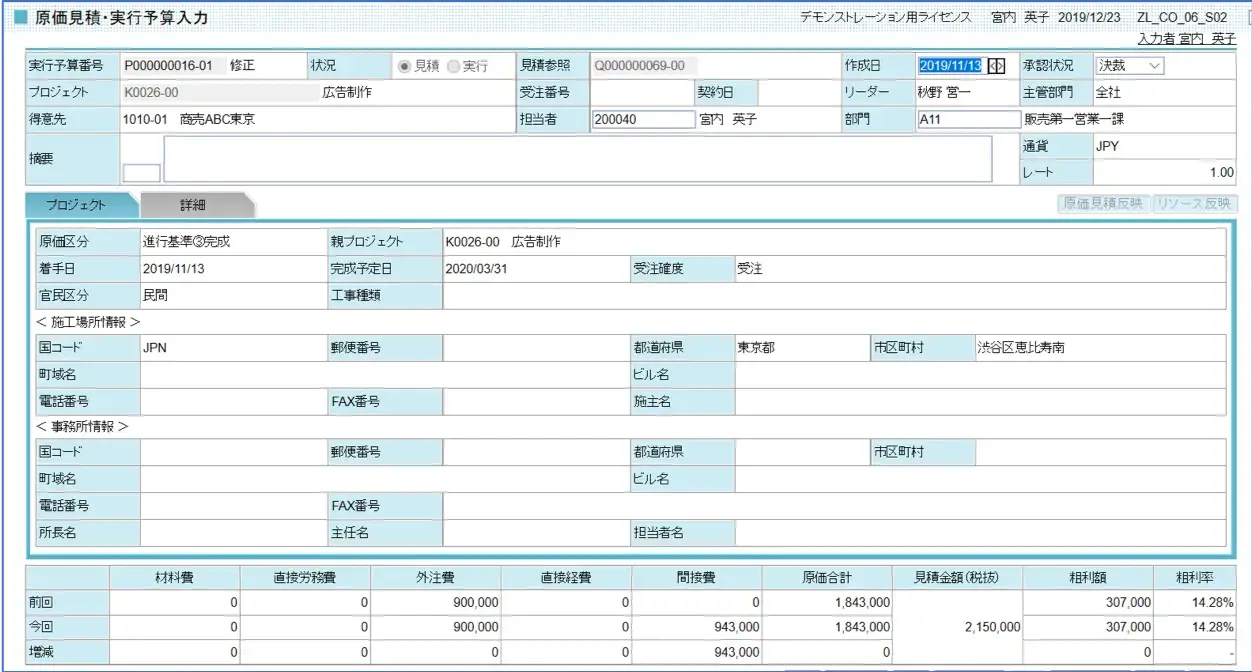Click the large 摘要 text area

tap(577, 159)
